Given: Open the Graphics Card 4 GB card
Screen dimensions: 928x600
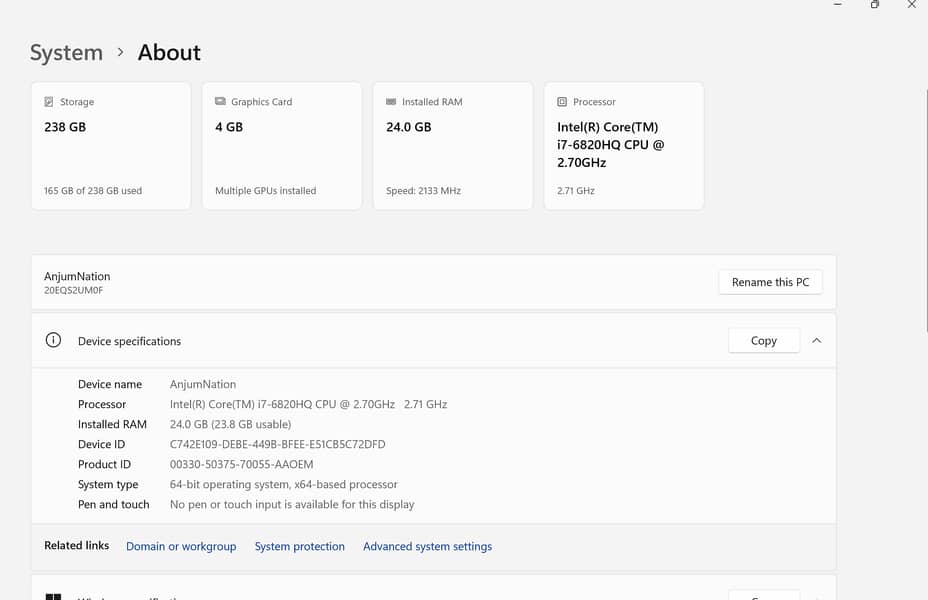Looking at the screenshot, I should (x=282, y=146).
